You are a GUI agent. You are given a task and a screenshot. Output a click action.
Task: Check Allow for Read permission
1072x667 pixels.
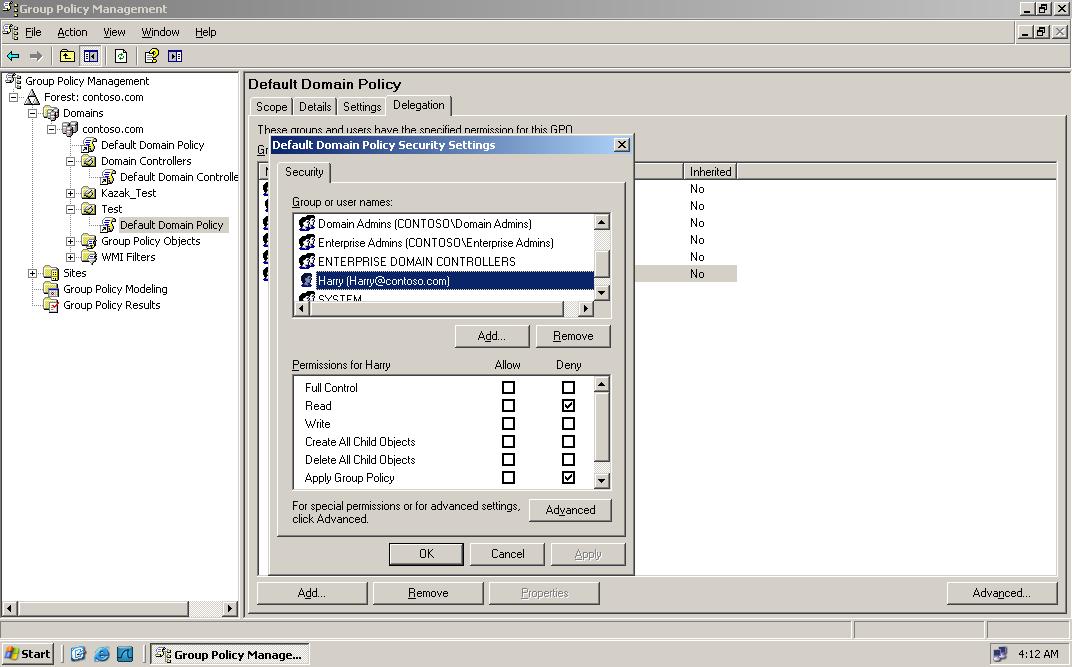(508, 405)
